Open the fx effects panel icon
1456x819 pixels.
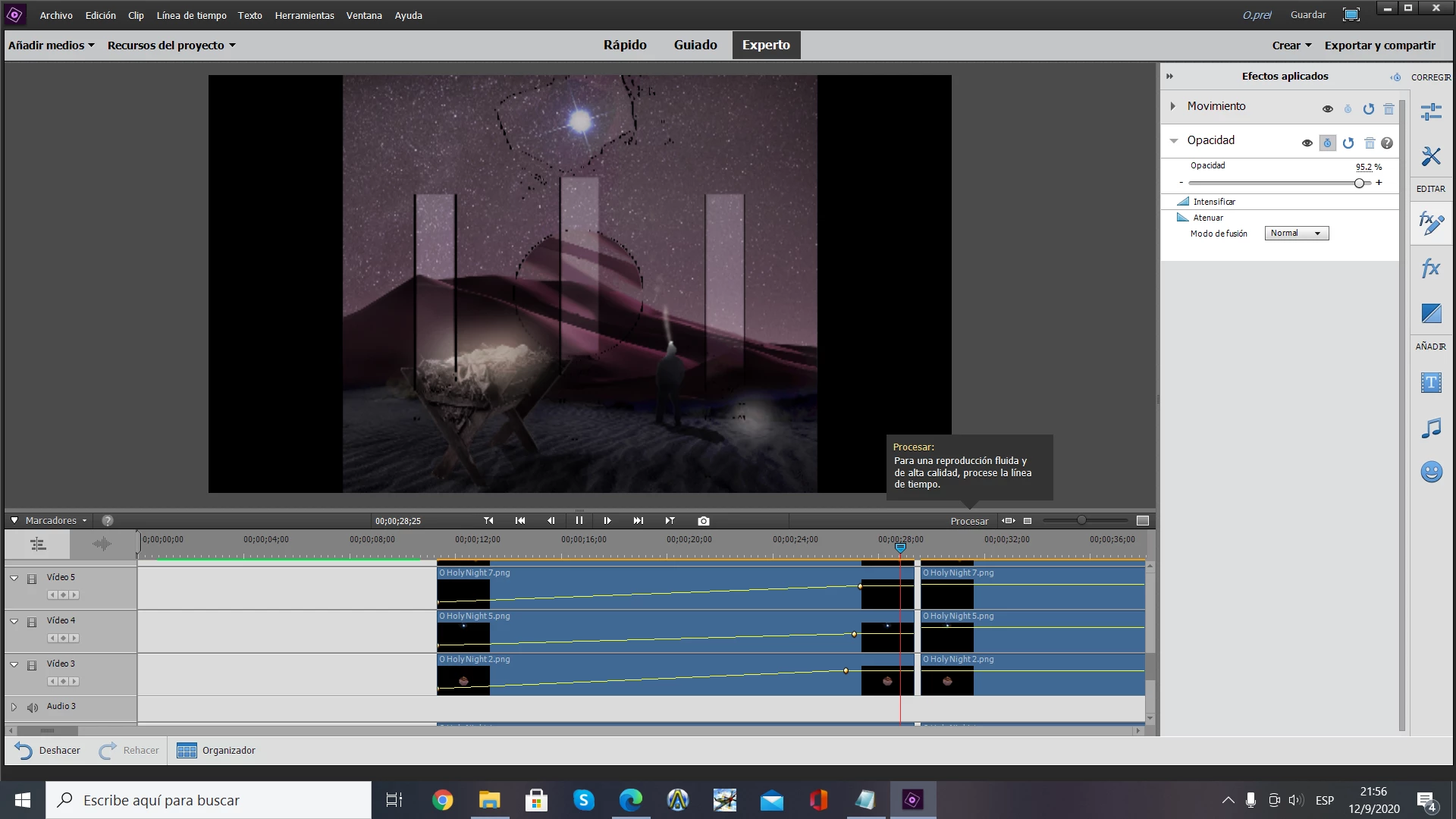click(1431, 268)
